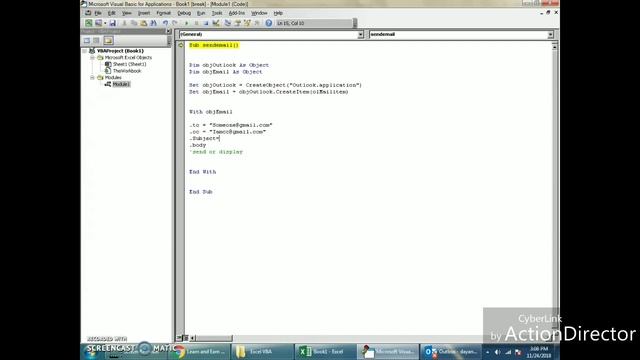Open the Insert menu
This screenshot has height=360, width=640.
[144, 13]
